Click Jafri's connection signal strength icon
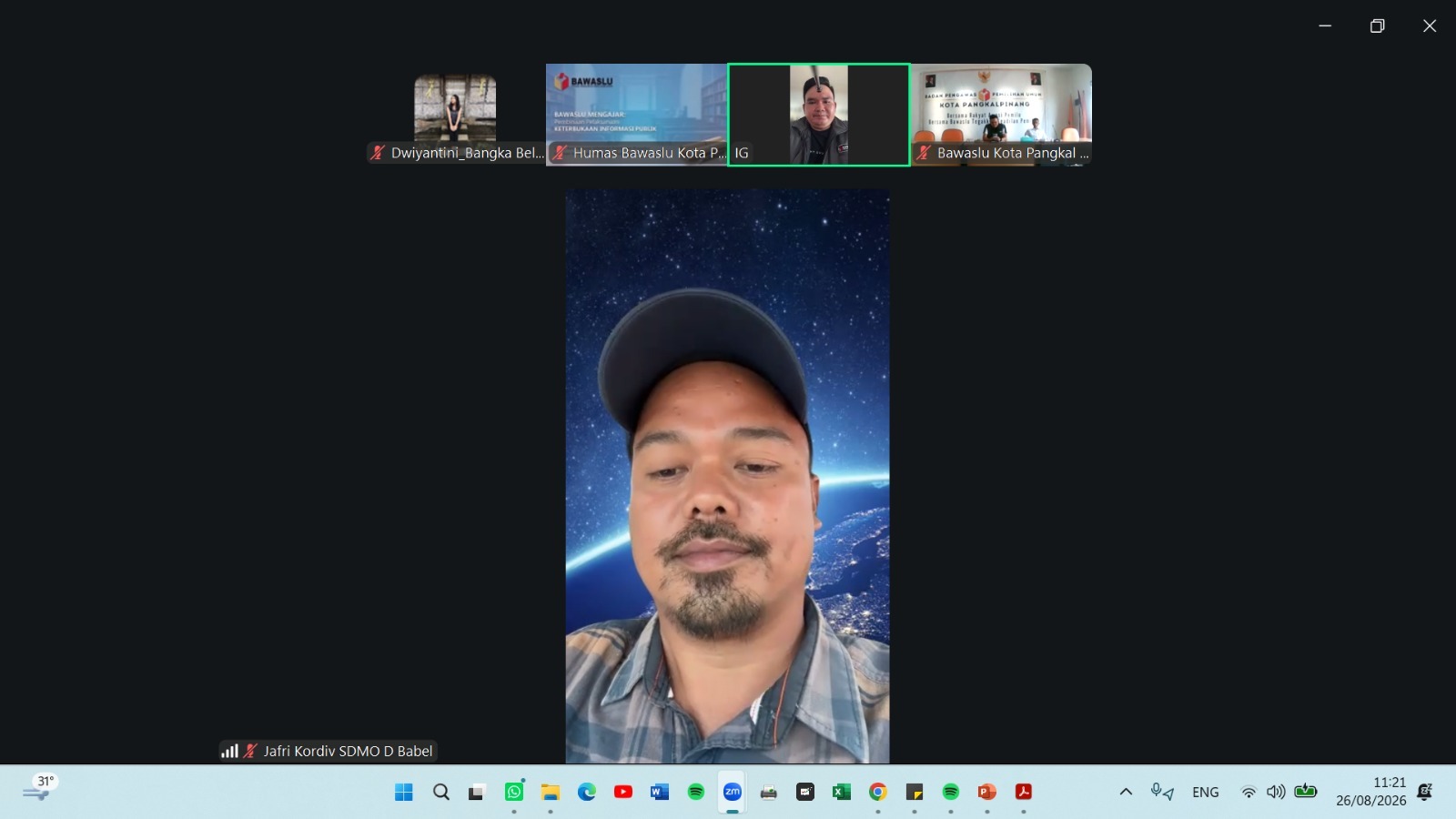Screen dimensions: 1456x819 [x=229, y=751]
